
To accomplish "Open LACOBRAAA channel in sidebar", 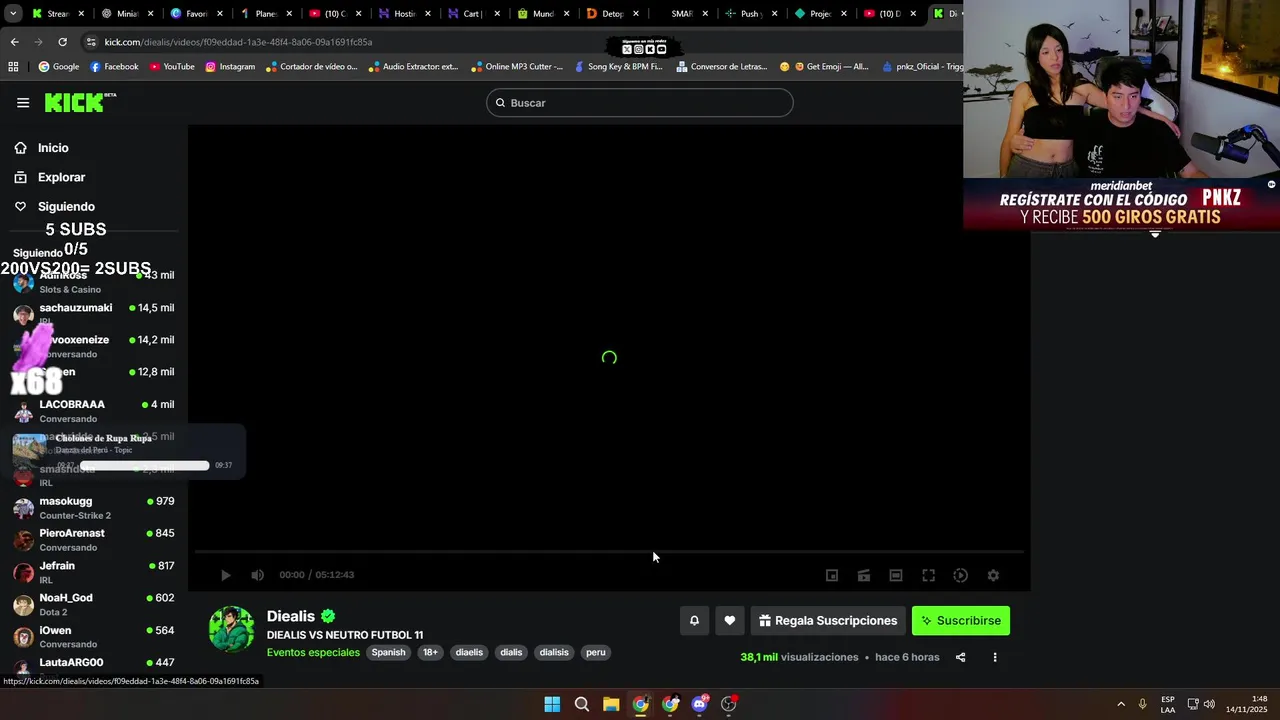I will click(94, 411).
